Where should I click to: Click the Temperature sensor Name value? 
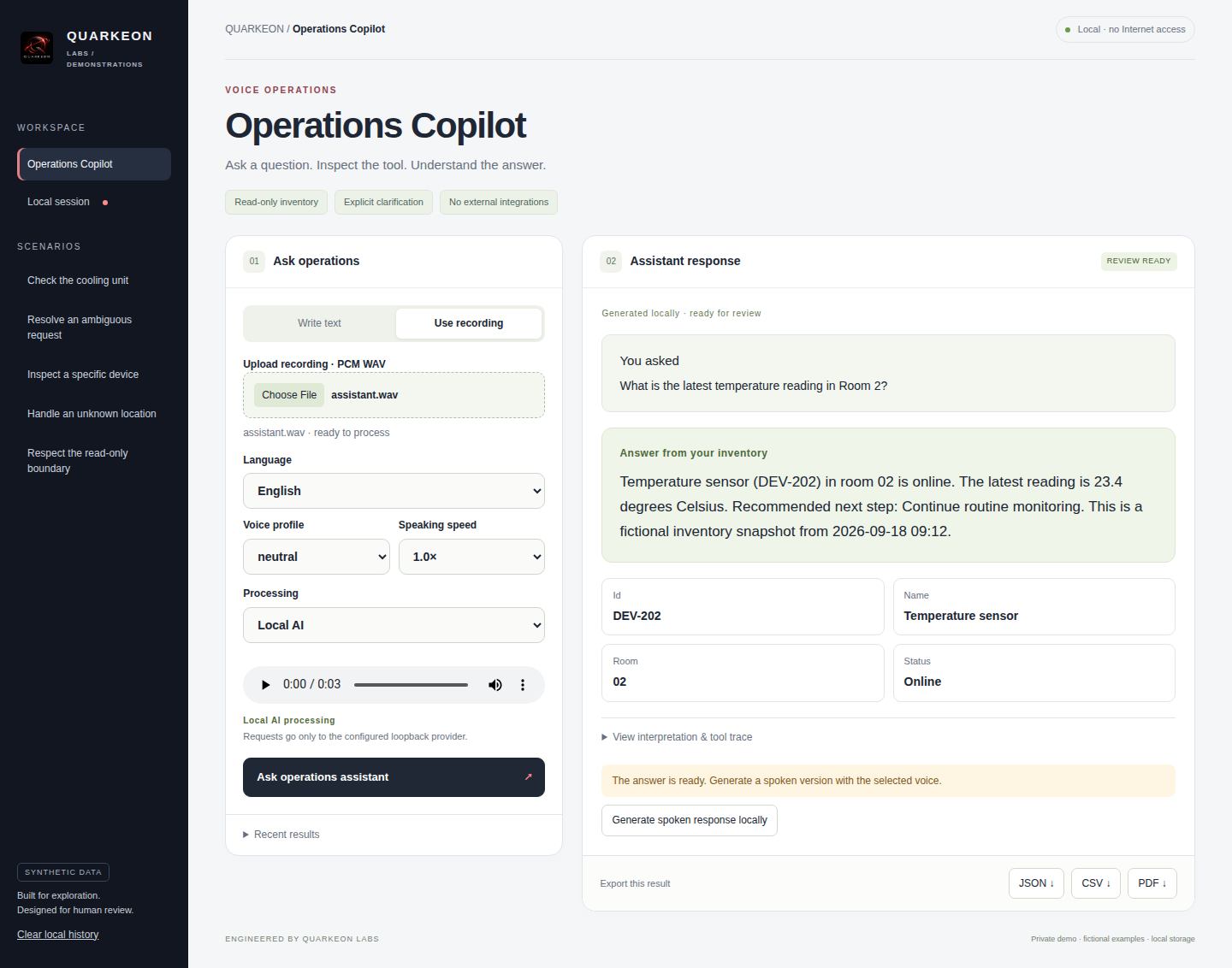click(x=961, y=616)
